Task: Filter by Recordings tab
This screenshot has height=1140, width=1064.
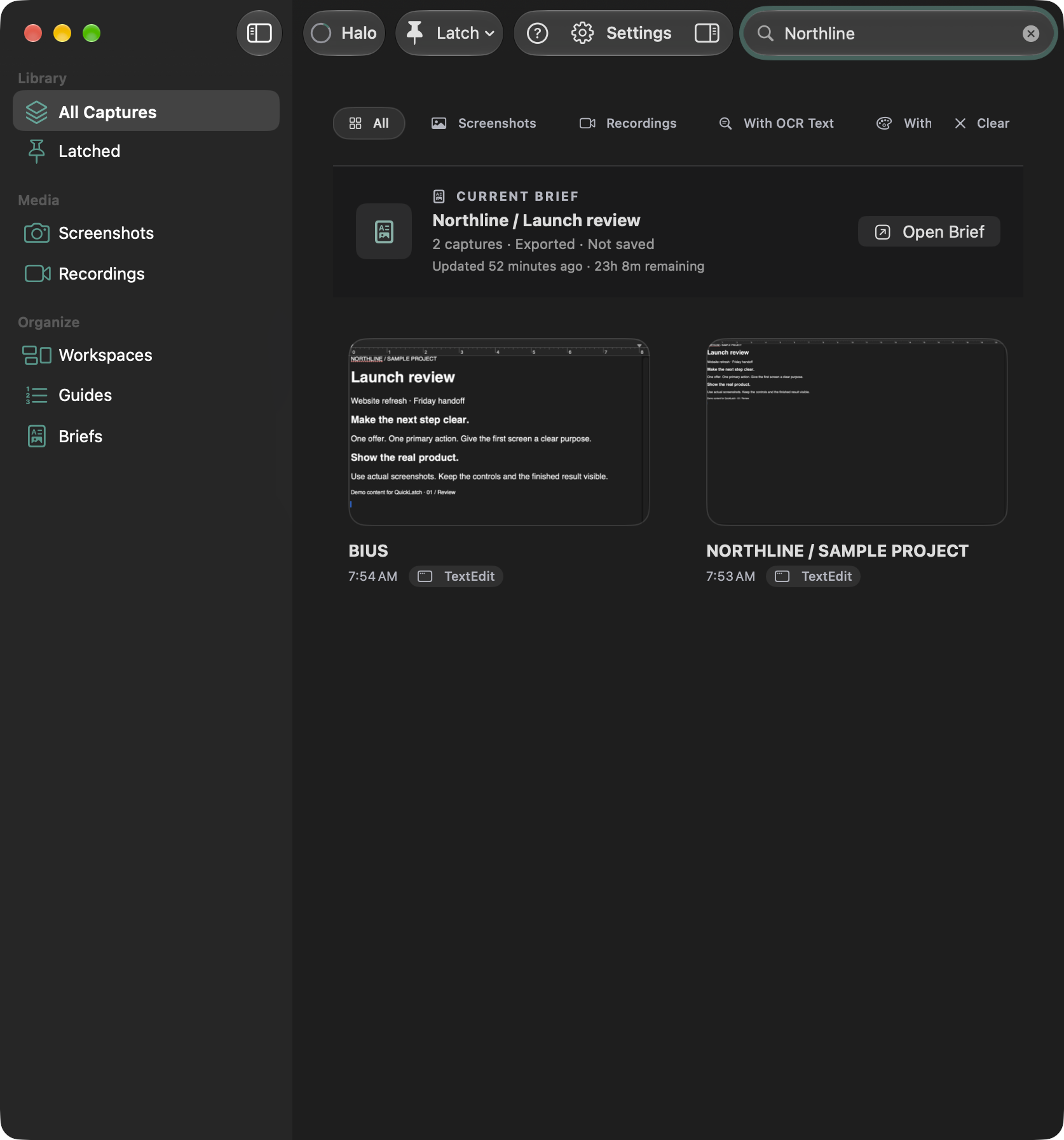Action: (x=628, y=123)
